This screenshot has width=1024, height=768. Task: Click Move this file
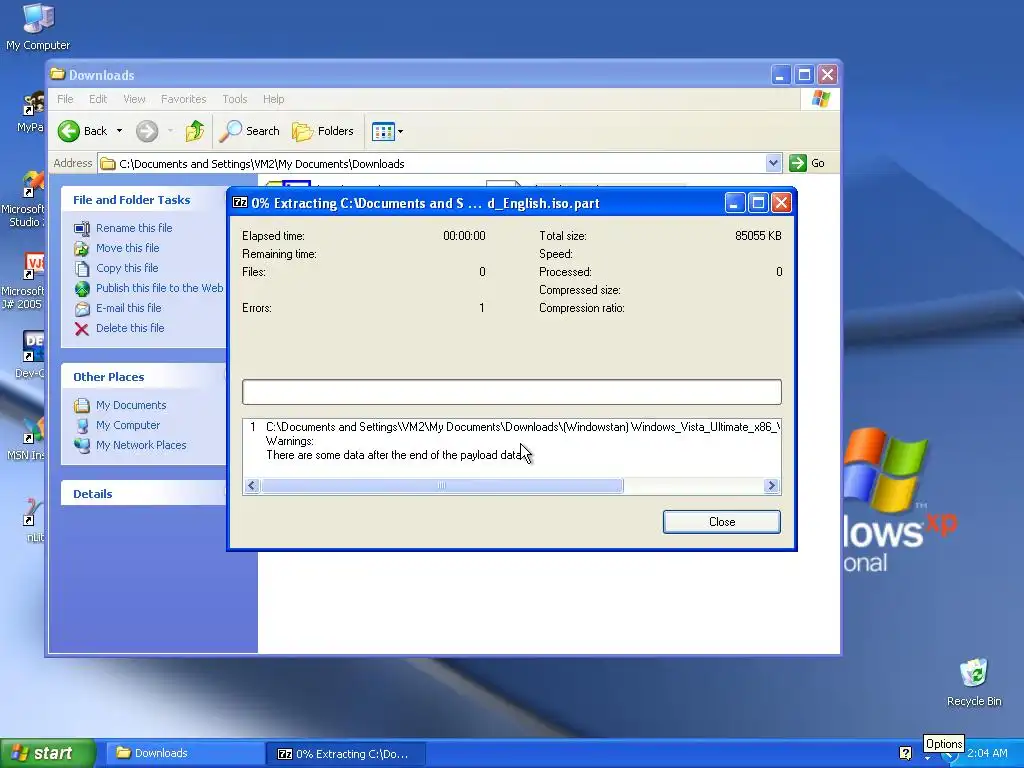pyautogui.click(x=127, y=248)
